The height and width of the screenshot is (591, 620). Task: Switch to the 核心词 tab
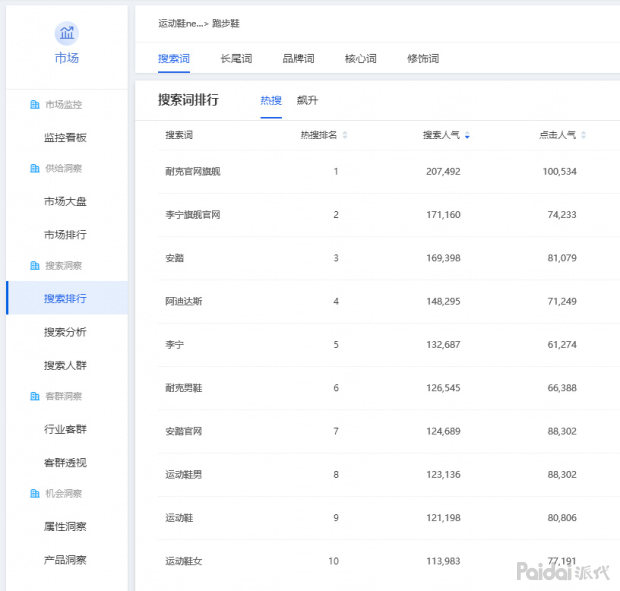361,59
